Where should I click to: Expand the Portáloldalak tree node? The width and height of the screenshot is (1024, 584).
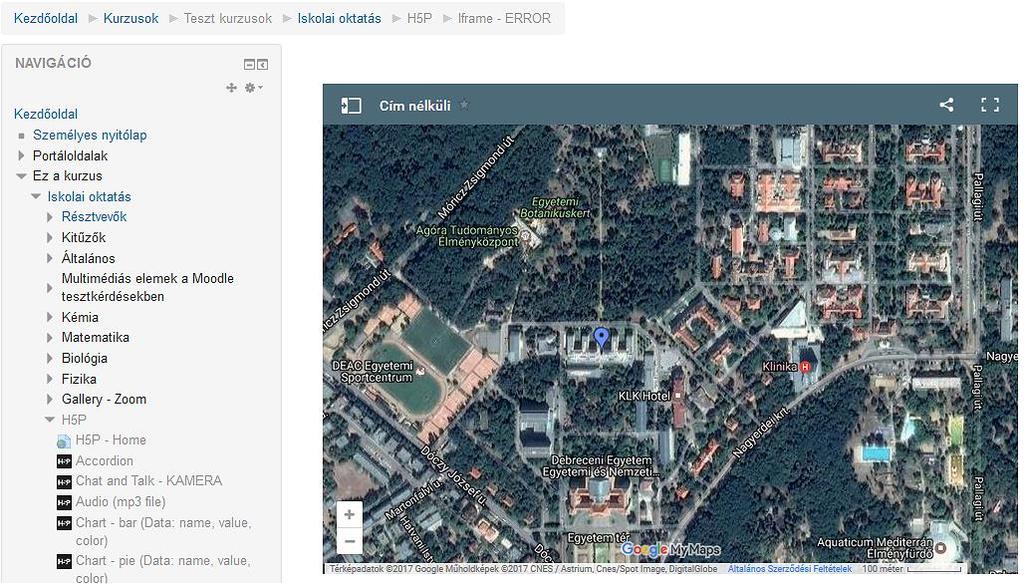pos(22,155)
